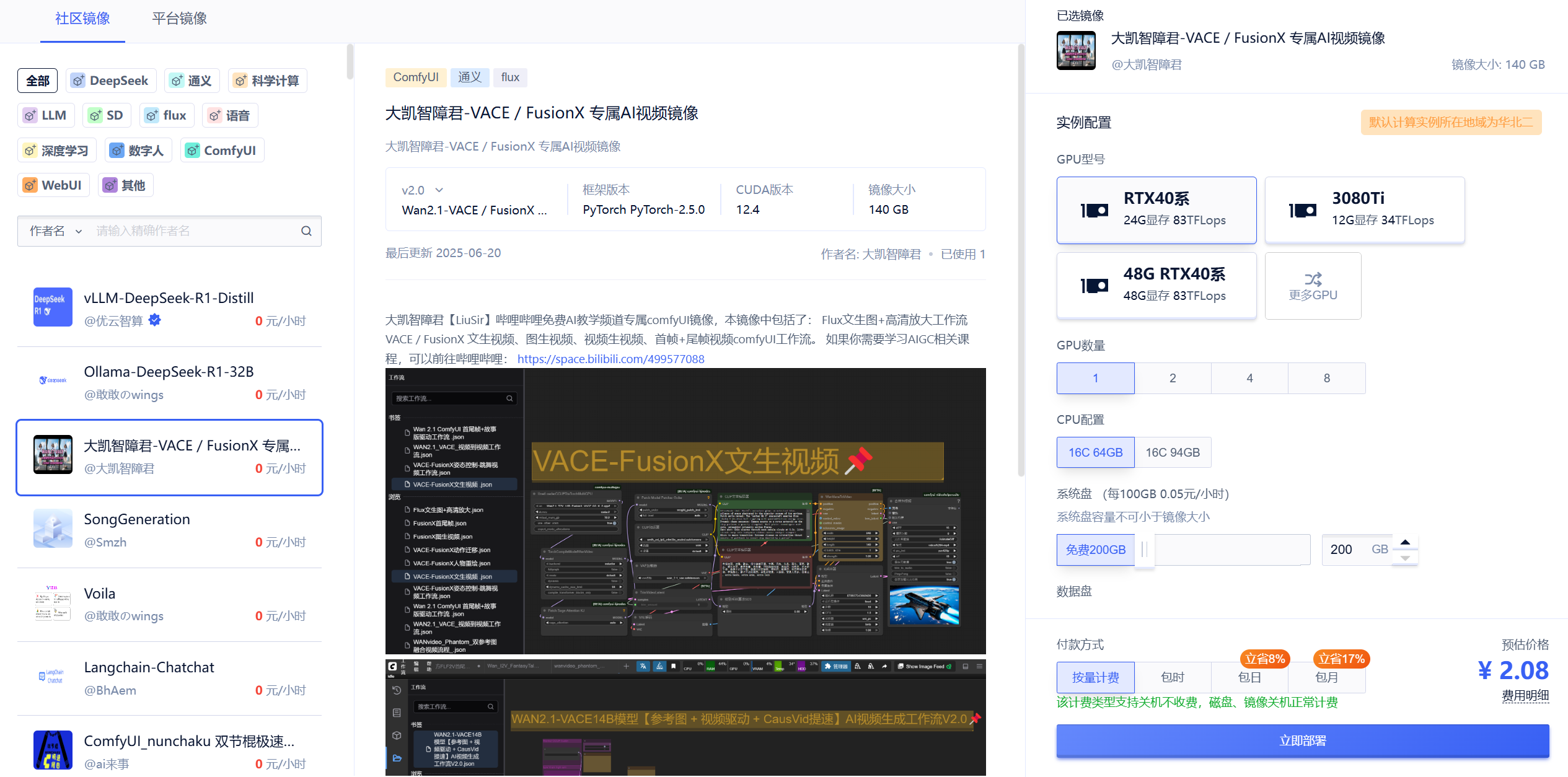Select 16C 94GB CPU configuration

tap(1172, 452)
